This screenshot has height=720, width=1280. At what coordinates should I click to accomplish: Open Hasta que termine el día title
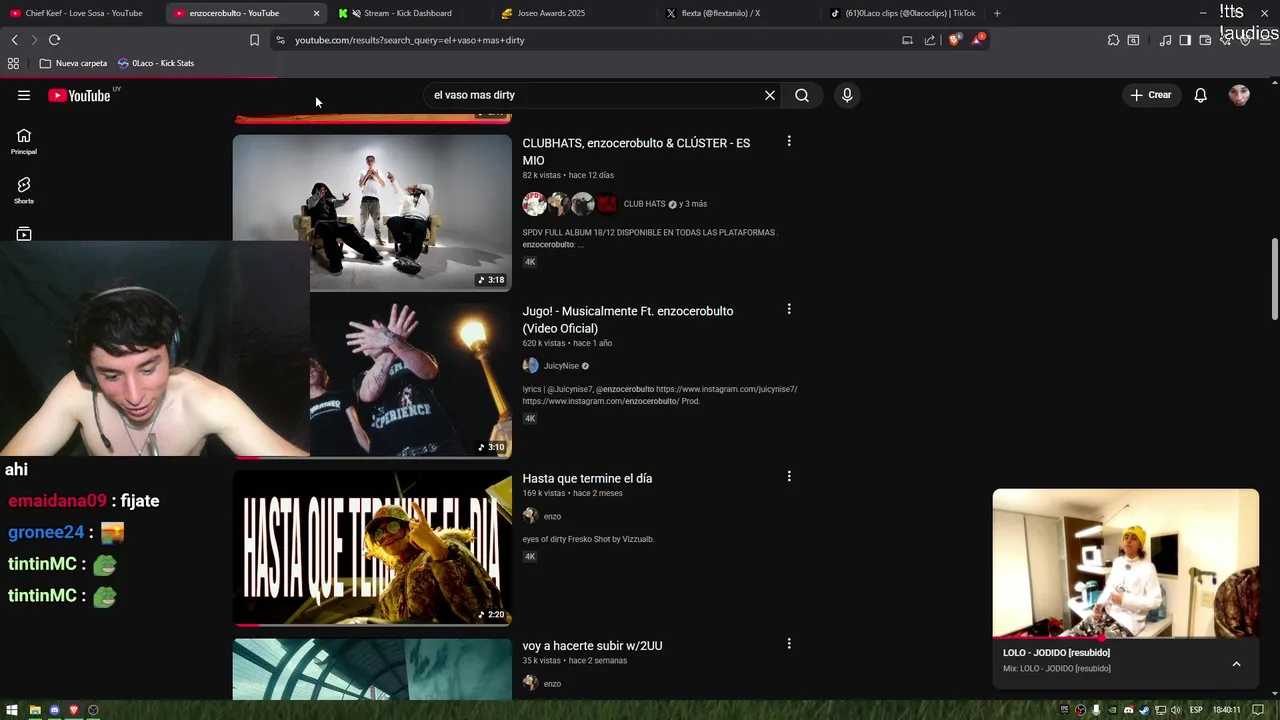(x=587, y=479)
